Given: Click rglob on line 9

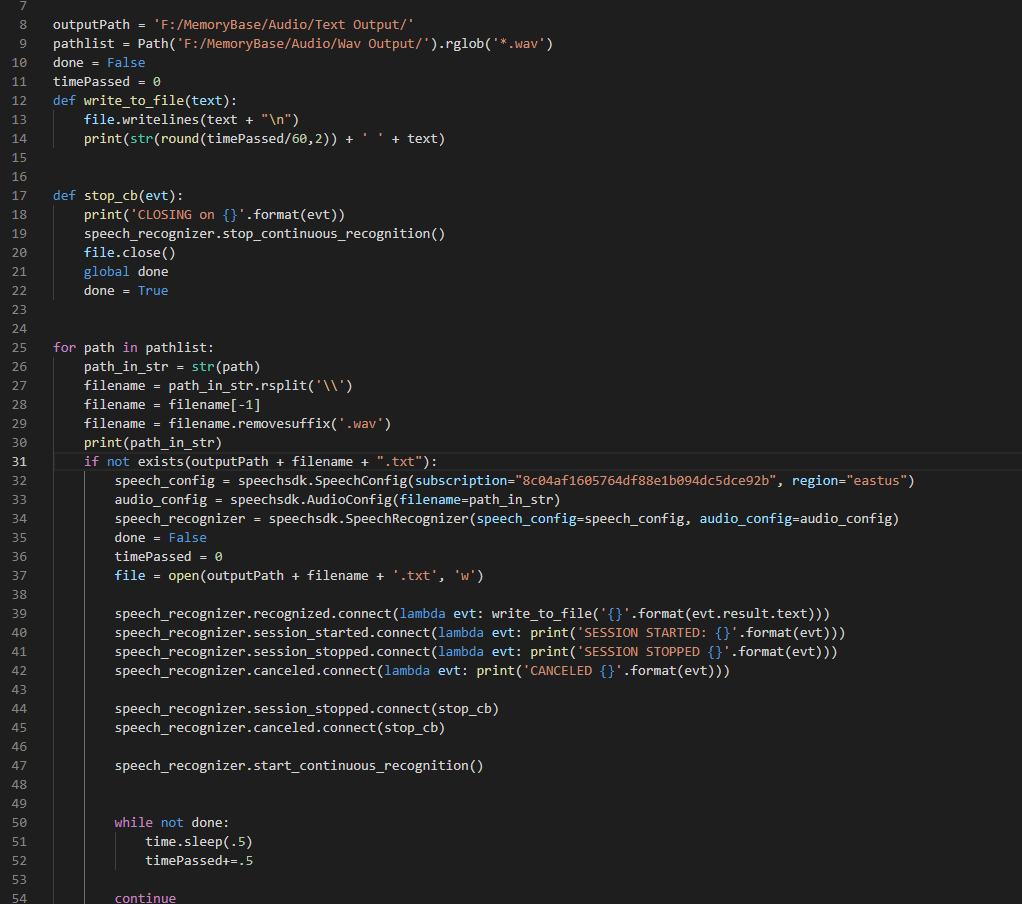Looking at the screenshot, I should point(465,44).
